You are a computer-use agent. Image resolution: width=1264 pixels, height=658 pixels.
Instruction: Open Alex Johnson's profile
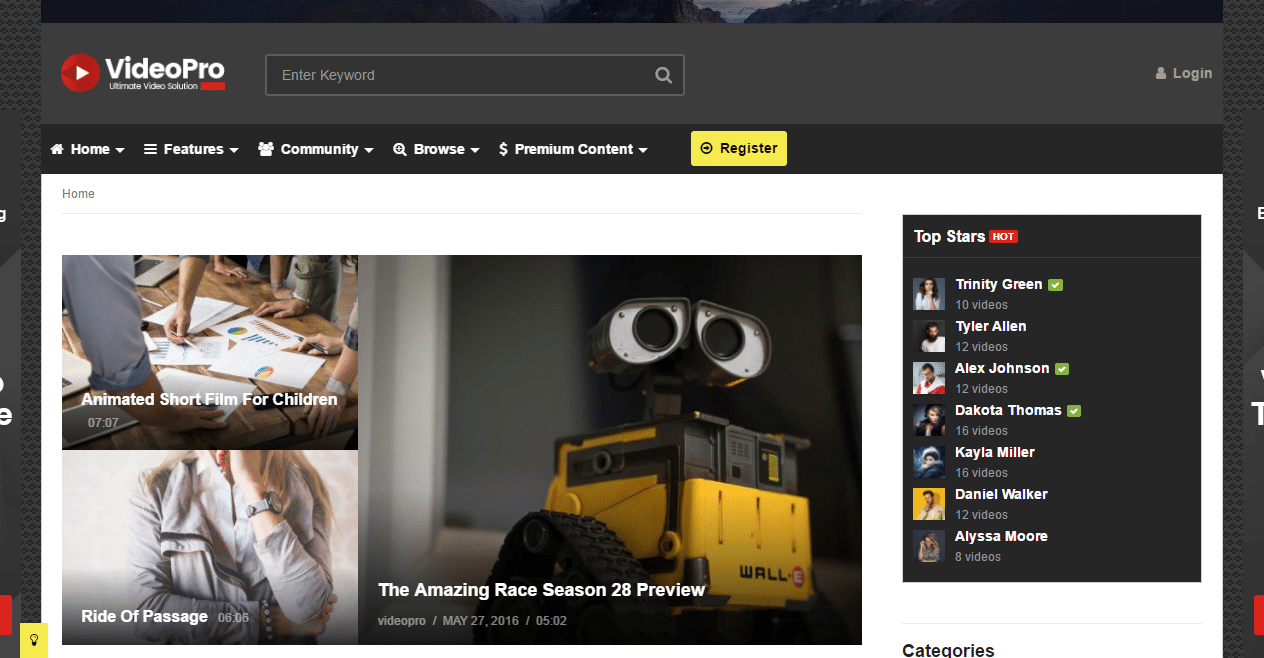click(1002, 368)
